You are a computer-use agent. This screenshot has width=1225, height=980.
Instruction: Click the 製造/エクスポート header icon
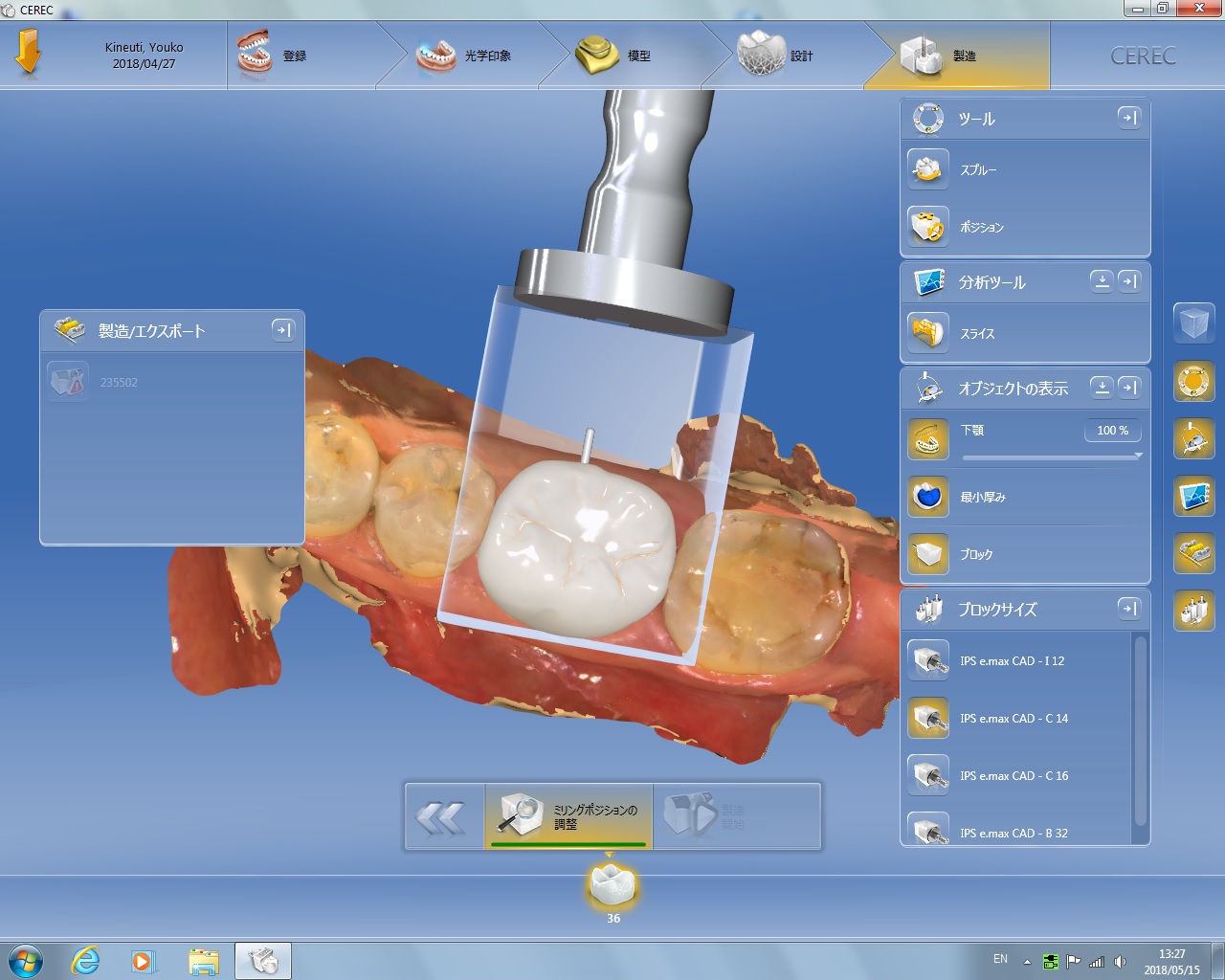tap(69, 330)
